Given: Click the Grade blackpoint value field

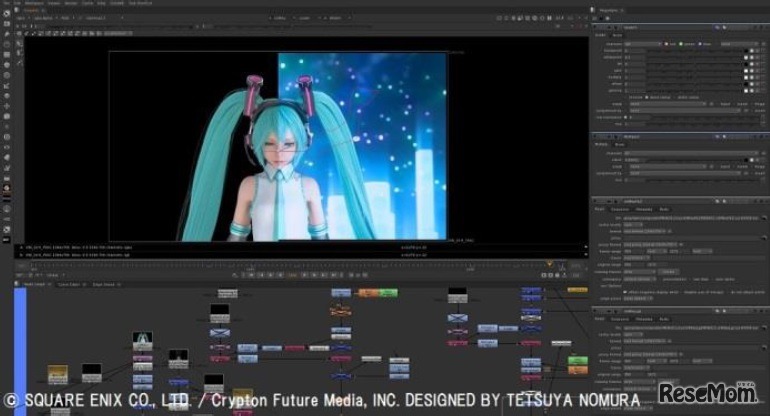Looking at the screenshot, I should (634, 51).
